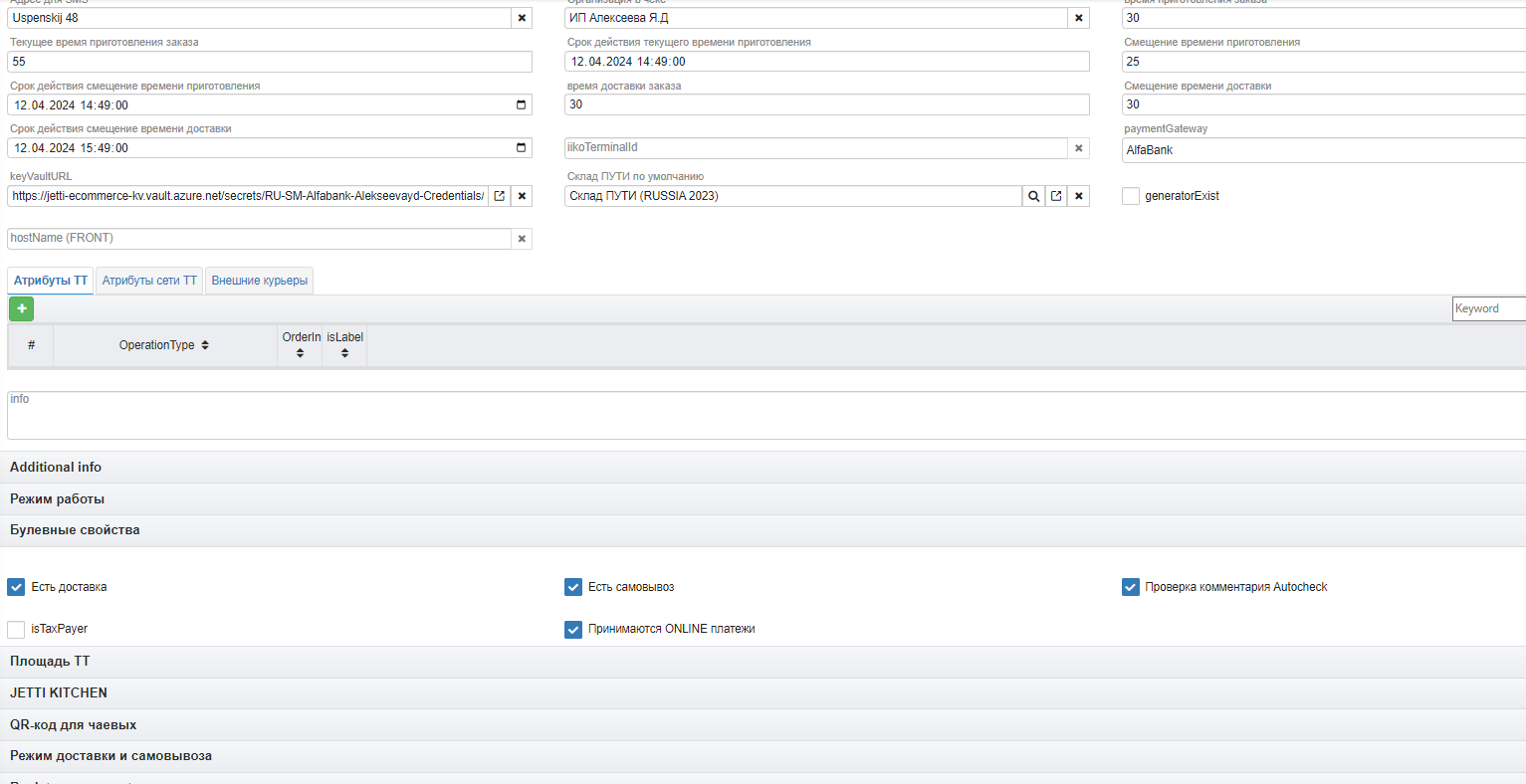Expand the JETTI KITCHEN section
The image size is (1526, 784).
click(763, 693)
